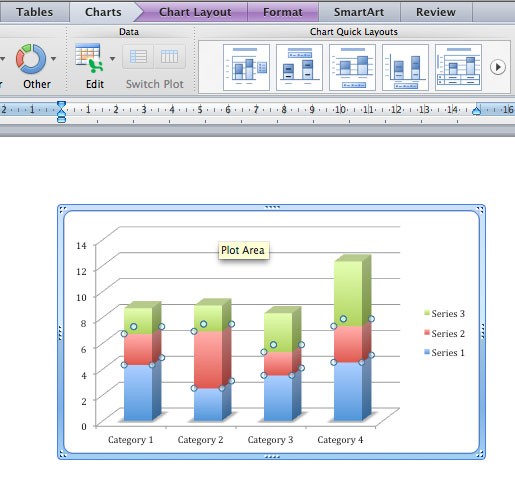The width and height of the screenshot is (515, 487).
Task: Apply fourth quick layout with axis titles
Action: tap(405, 67)
